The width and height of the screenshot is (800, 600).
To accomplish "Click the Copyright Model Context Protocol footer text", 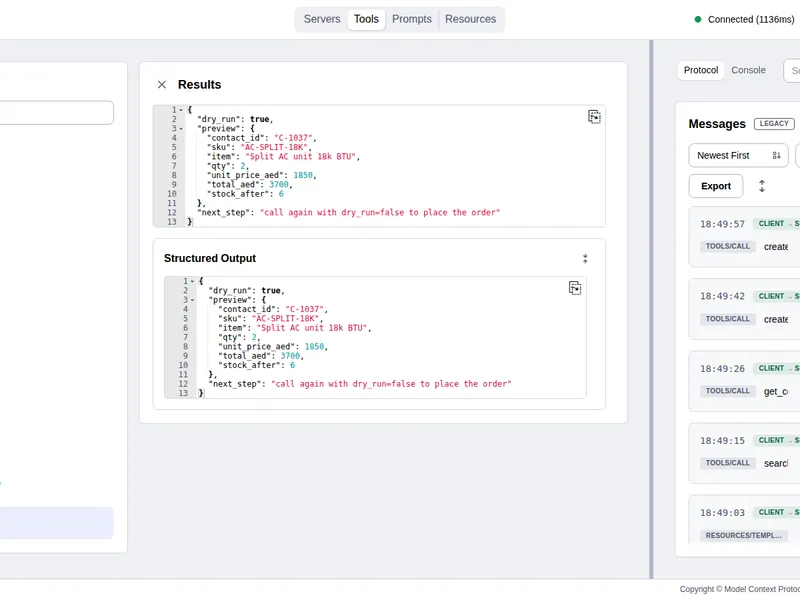I will (740, 589).
